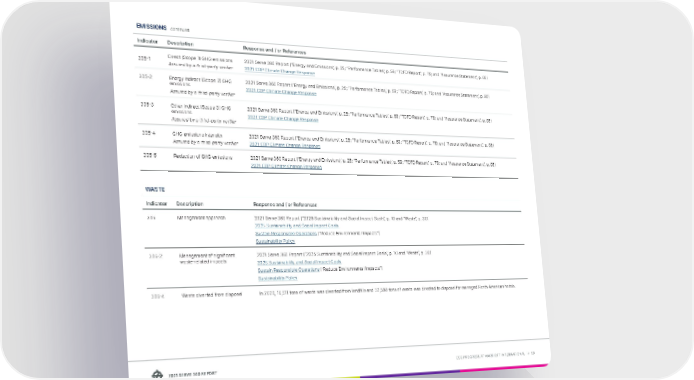The image size is (694, 380).
Task: Open the CDP Climate Change Response link in row 305-2
Action: 281,92
